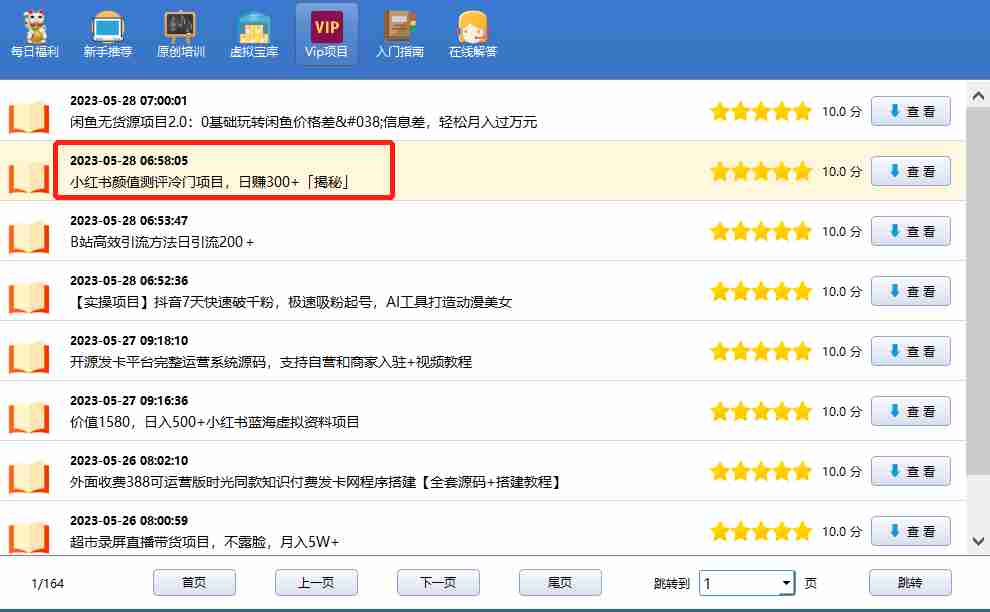
Task: View the 闲鱼无货源项目2.0 entry with 查看
Action: (x=910, y=111)
